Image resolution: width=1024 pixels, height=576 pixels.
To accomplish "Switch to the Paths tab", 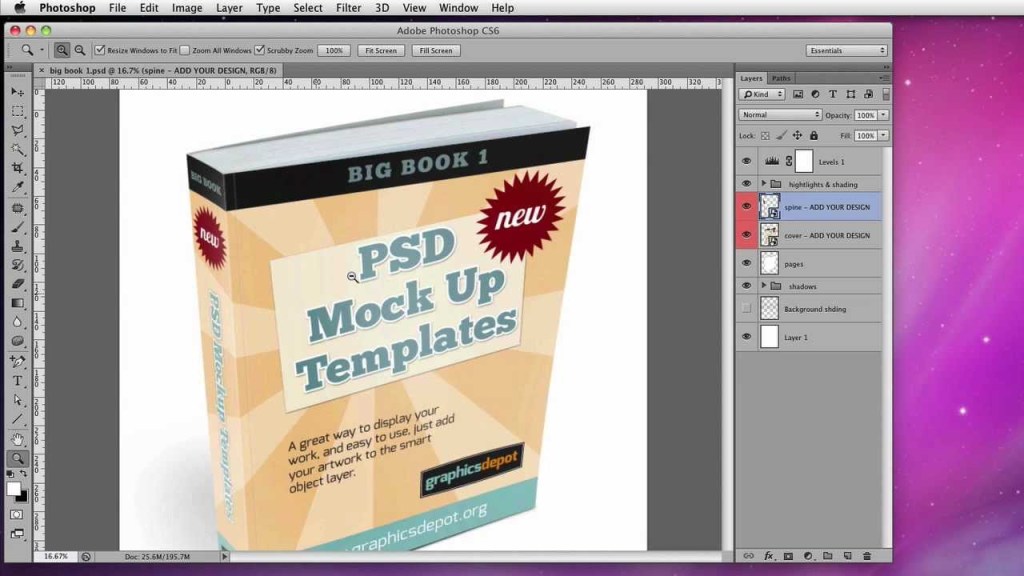I will point(781,77).
